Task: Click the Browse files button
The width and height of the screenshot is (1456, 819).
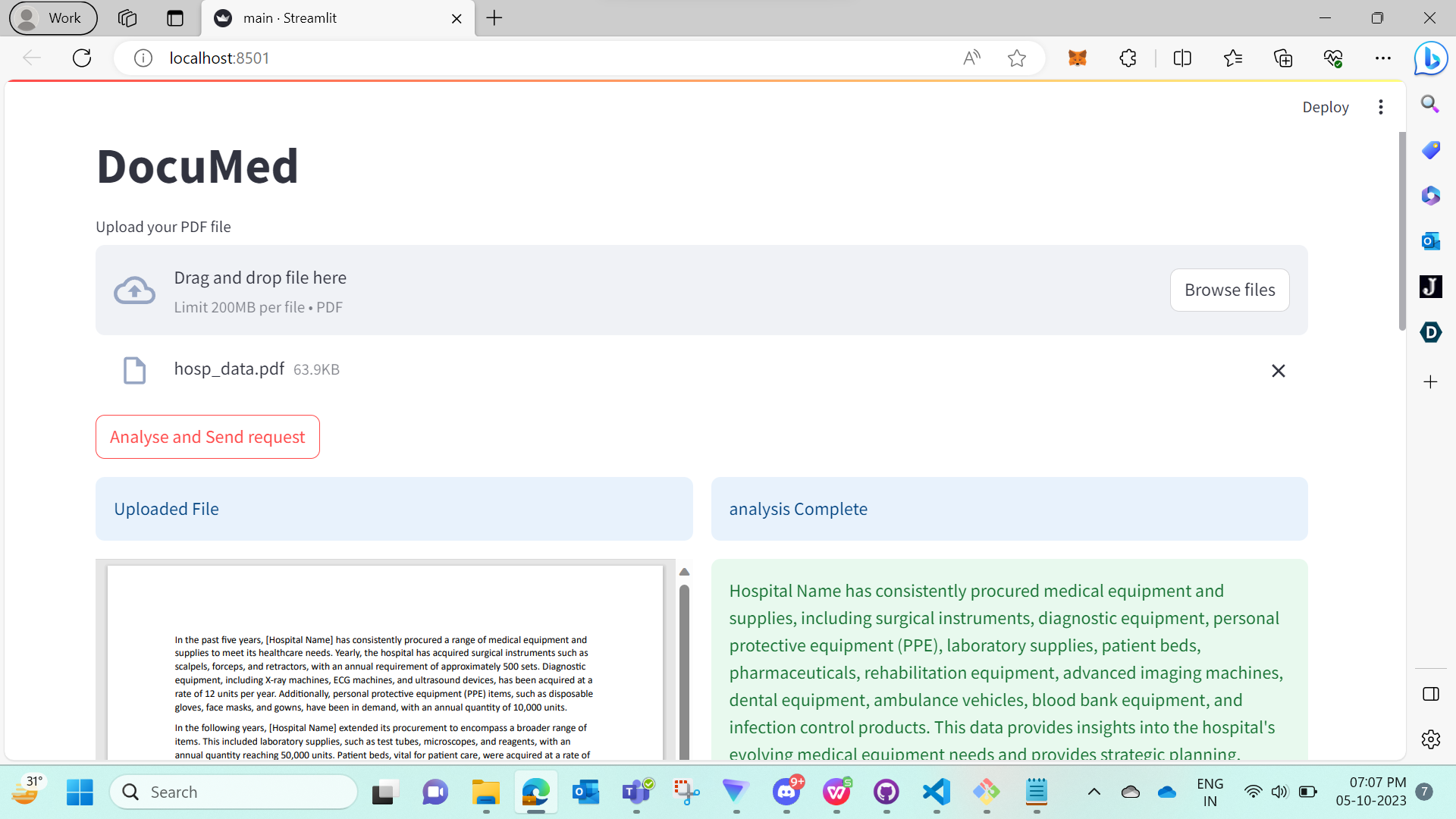Action: [x=1229, y=290]
